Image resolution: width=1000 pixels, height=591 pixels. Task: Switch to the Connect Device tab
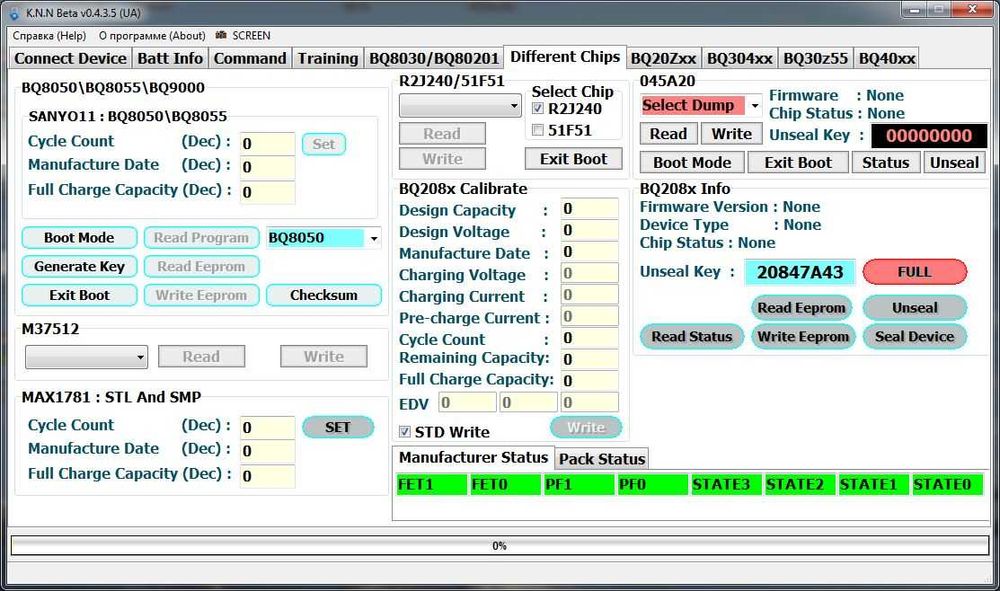click(70, 58)
